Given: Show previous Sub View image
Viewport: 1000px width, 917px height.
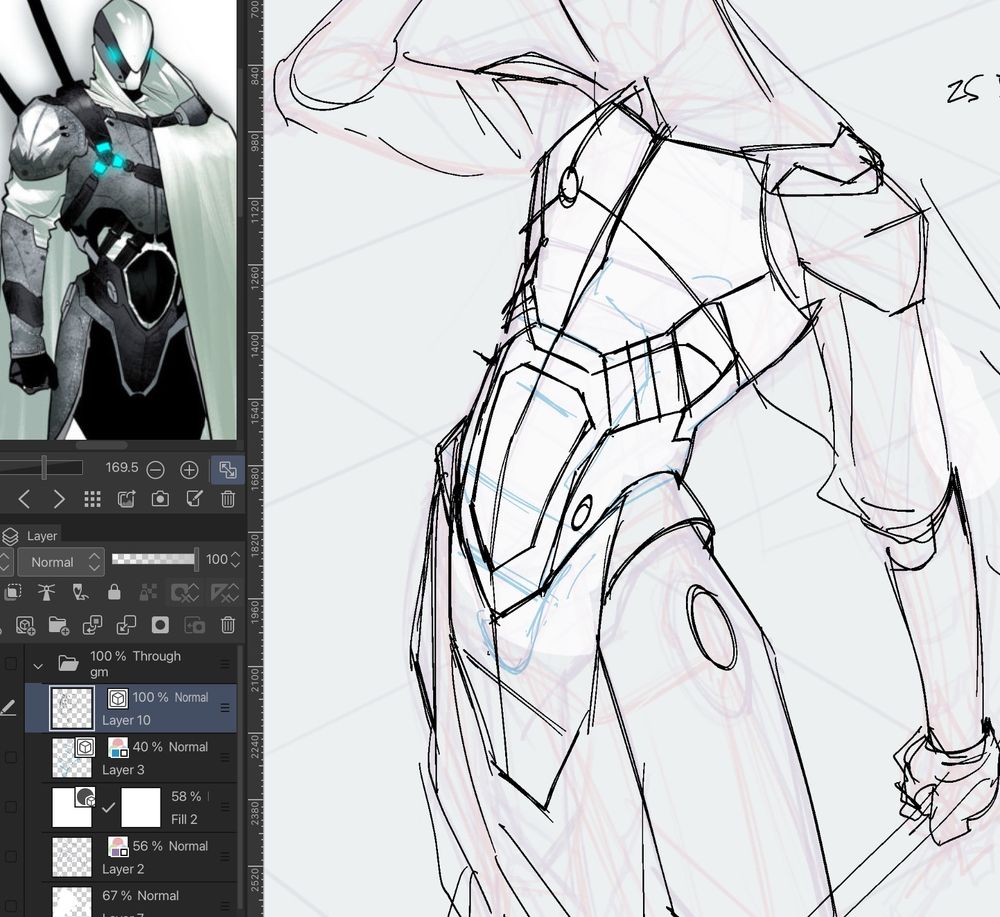Looking at the screenshot, I should pos(24,499).
